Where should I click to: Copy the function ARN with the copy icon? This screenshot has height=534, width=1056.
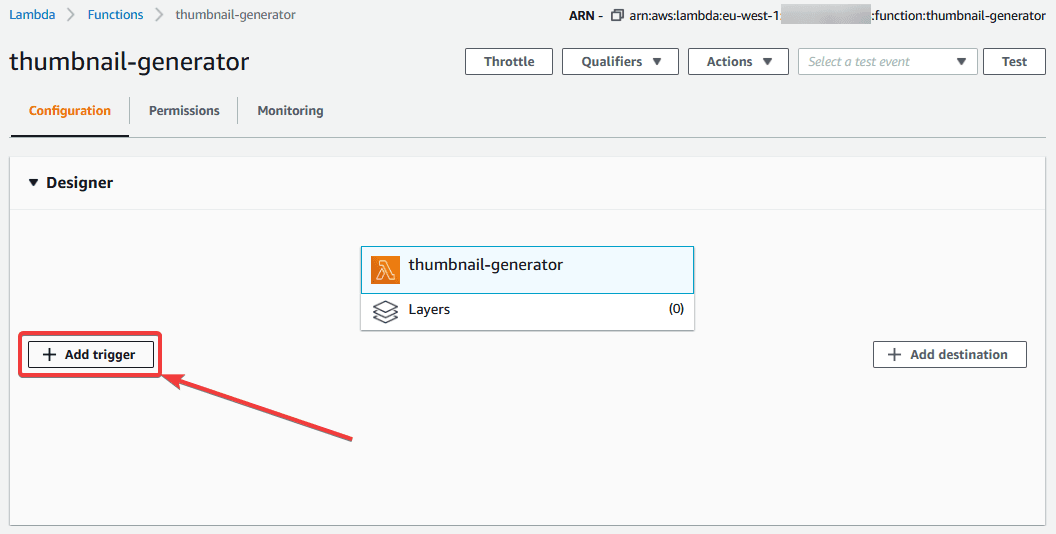(x=617, y=15)
